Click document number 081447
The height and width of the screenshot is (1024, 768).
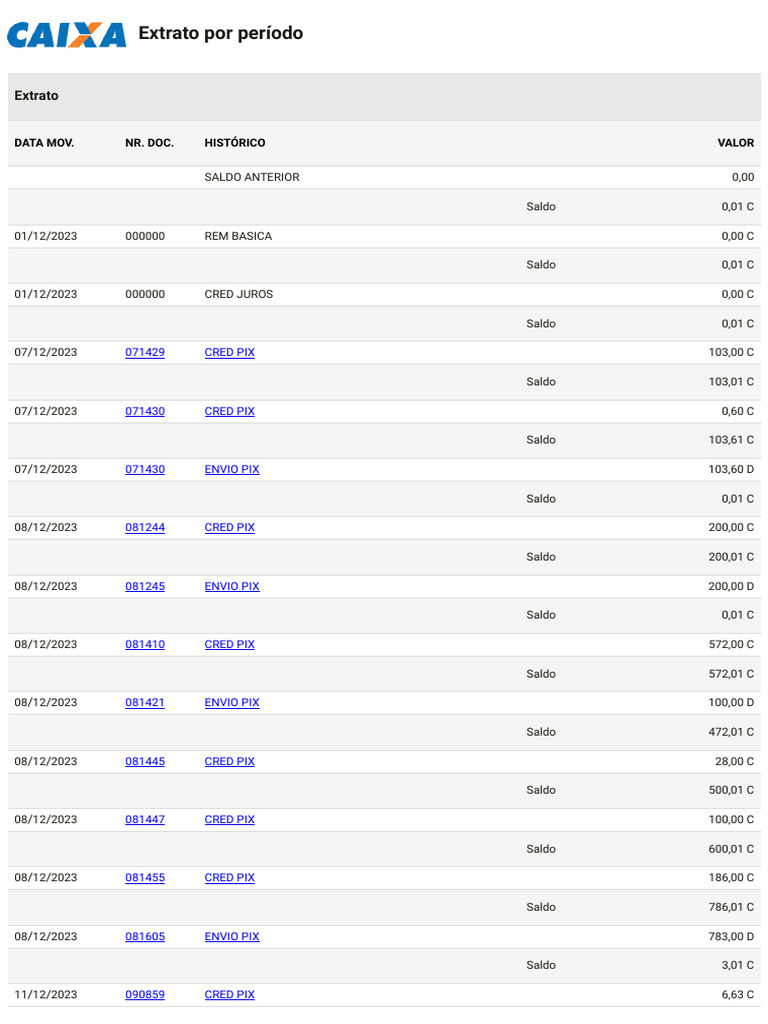[x=145, y=820]
